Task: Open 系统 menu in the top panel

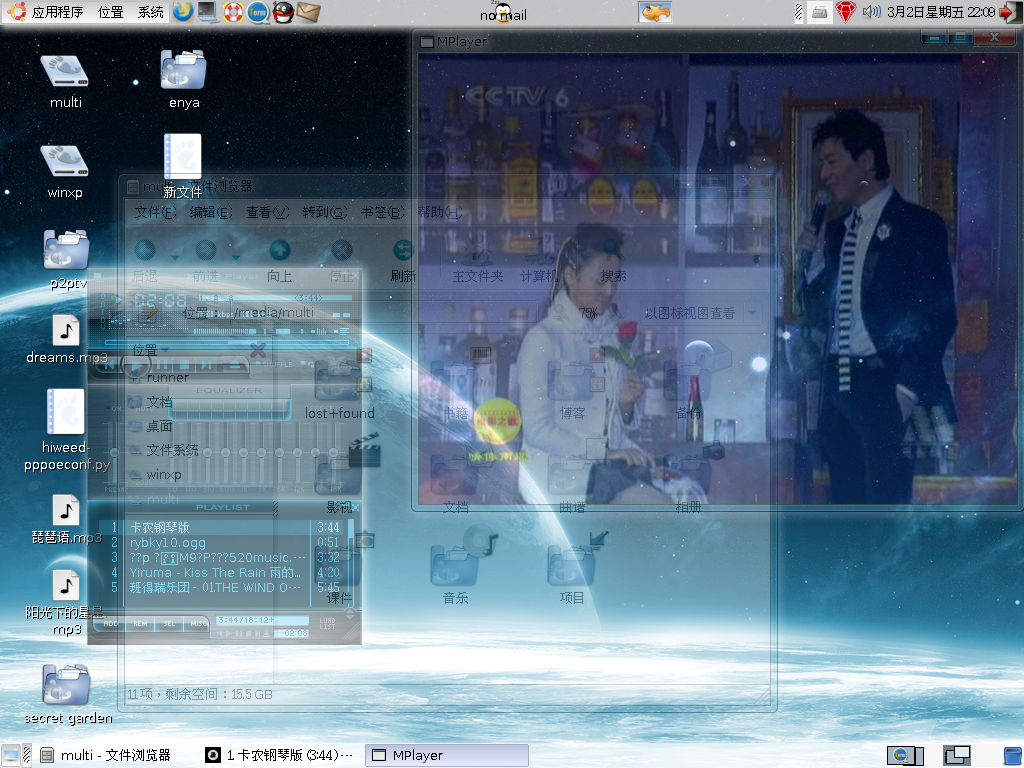Action: pyautogui.click(x=151, y=12)
